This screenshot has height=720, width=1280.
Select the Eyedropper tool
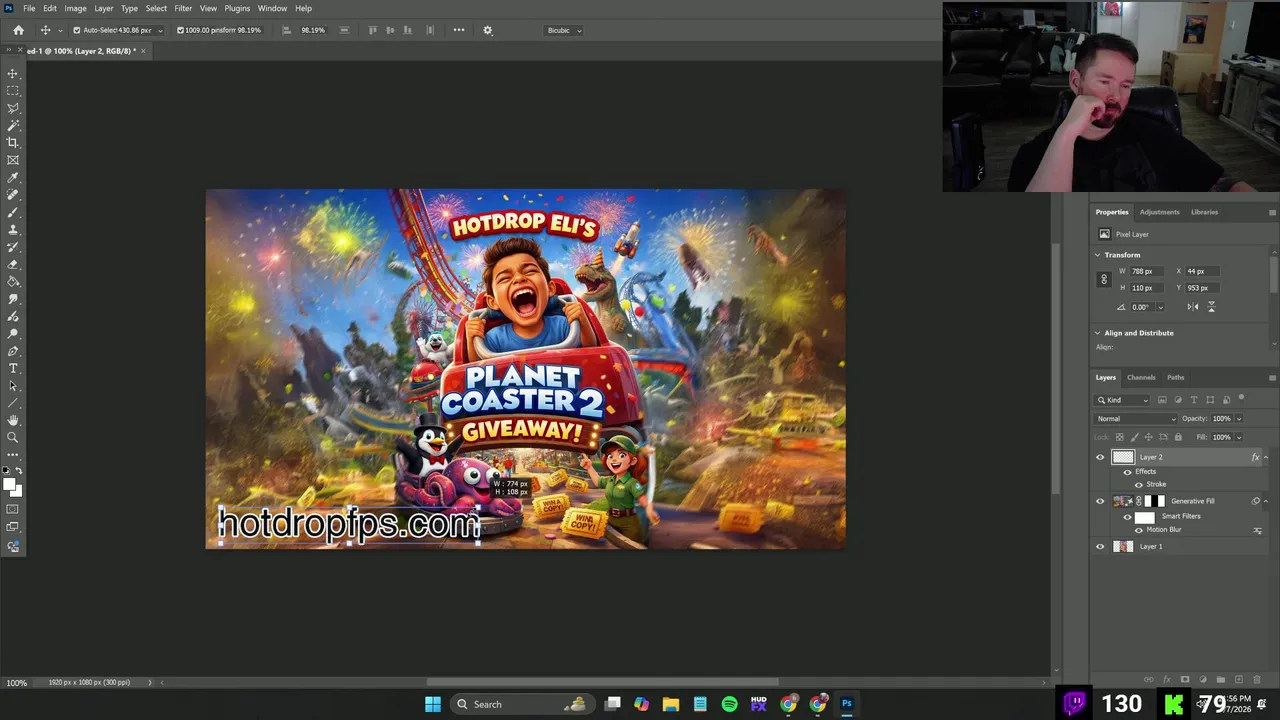tap(13, 178)
